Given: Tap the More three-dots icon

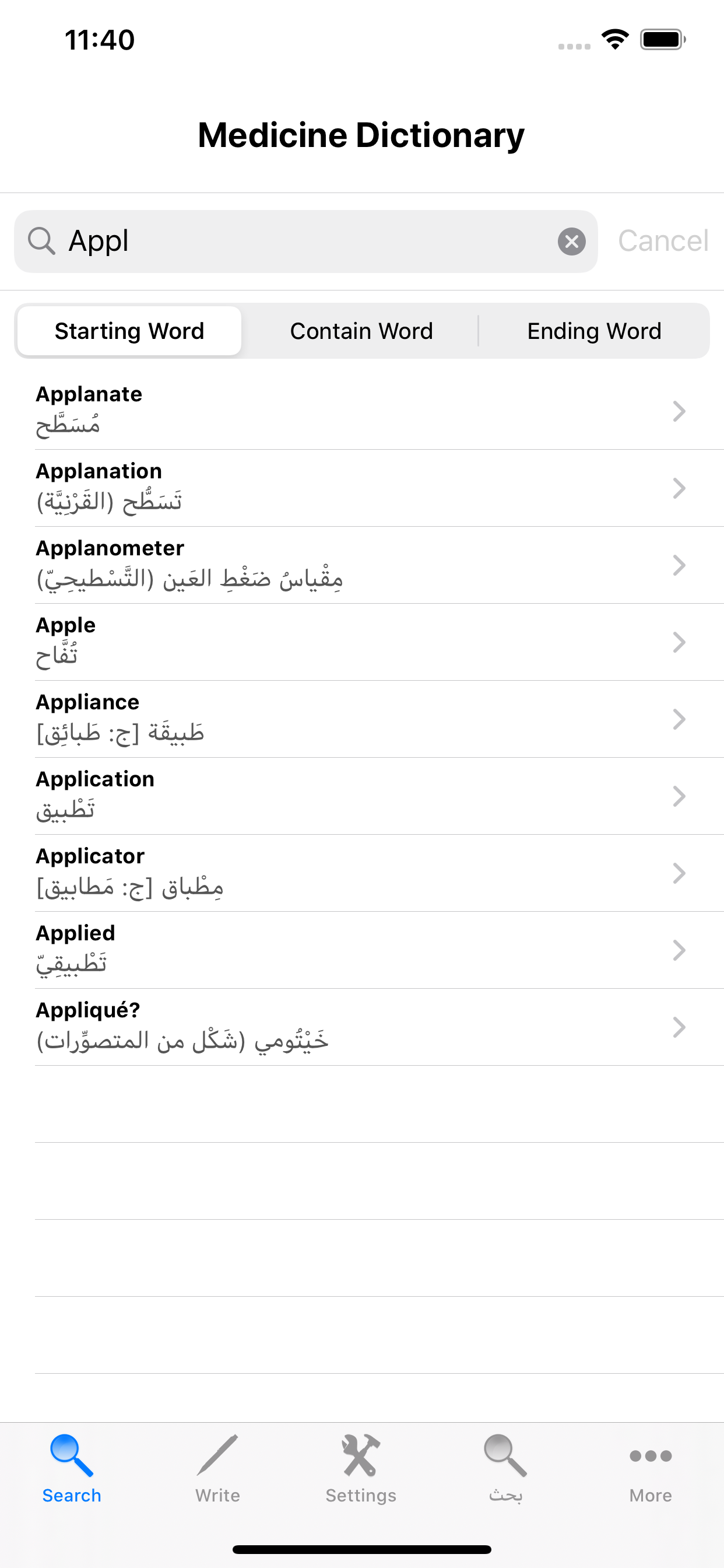Looking at the screenshot, I should [x=651, y=1455].
